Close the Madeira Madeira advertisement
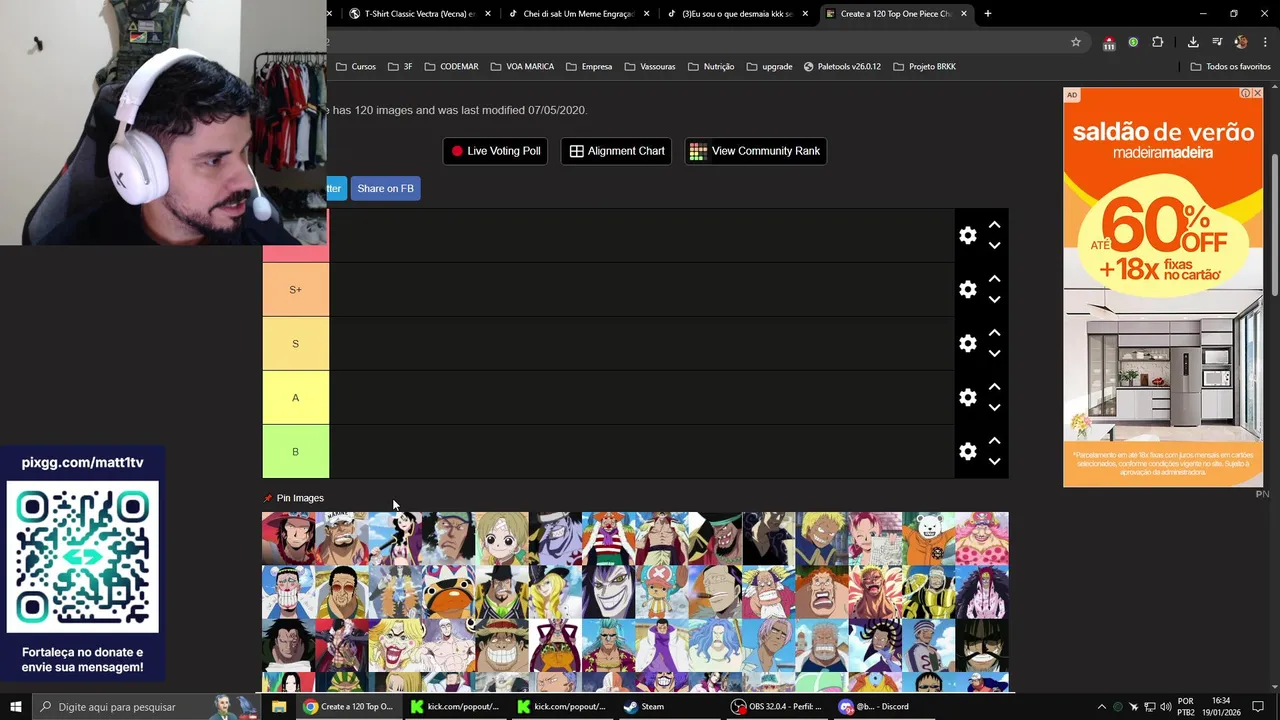Viewport: 1280px width, 720px height. coord(1257,93)
